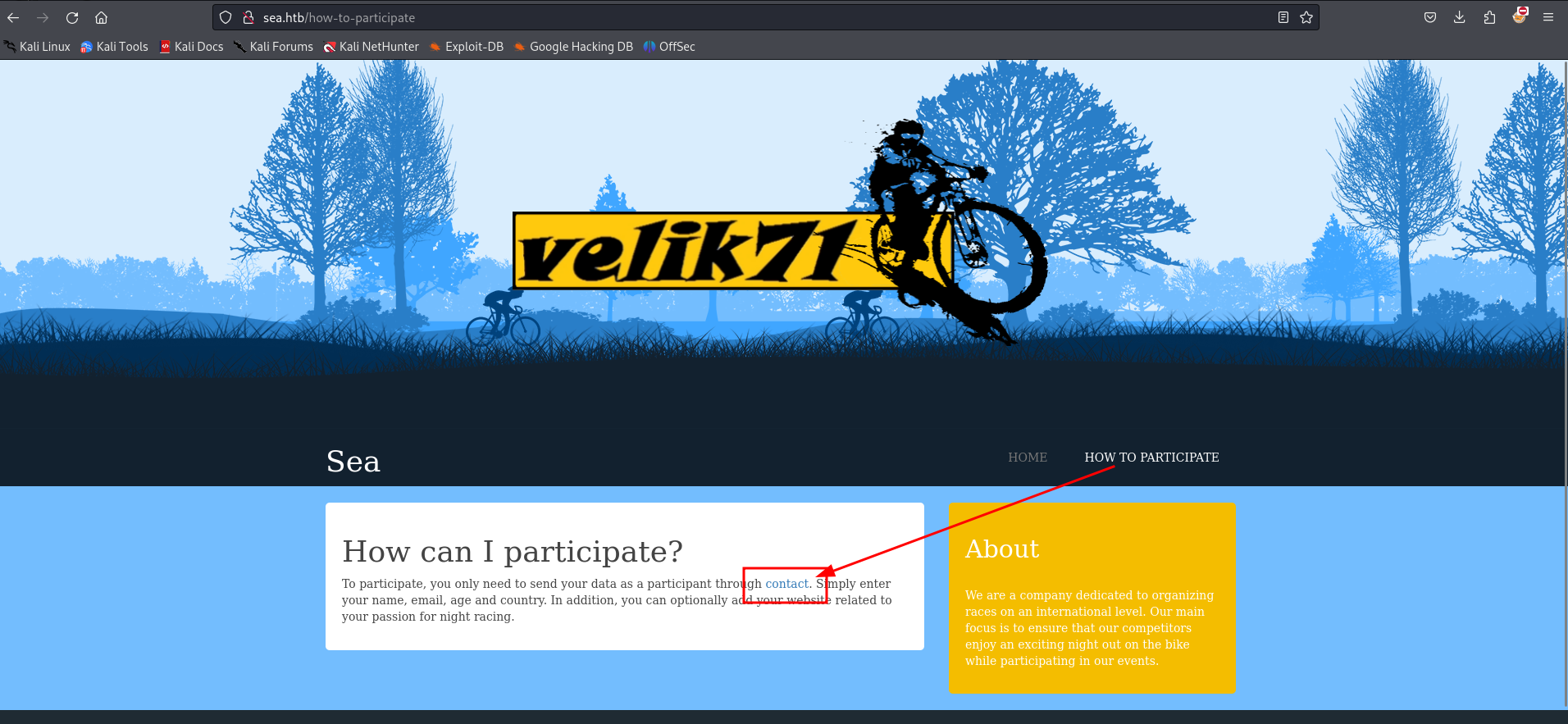Toggle reader view in address bar
1568x724 pixels.
pos(1283,17)
